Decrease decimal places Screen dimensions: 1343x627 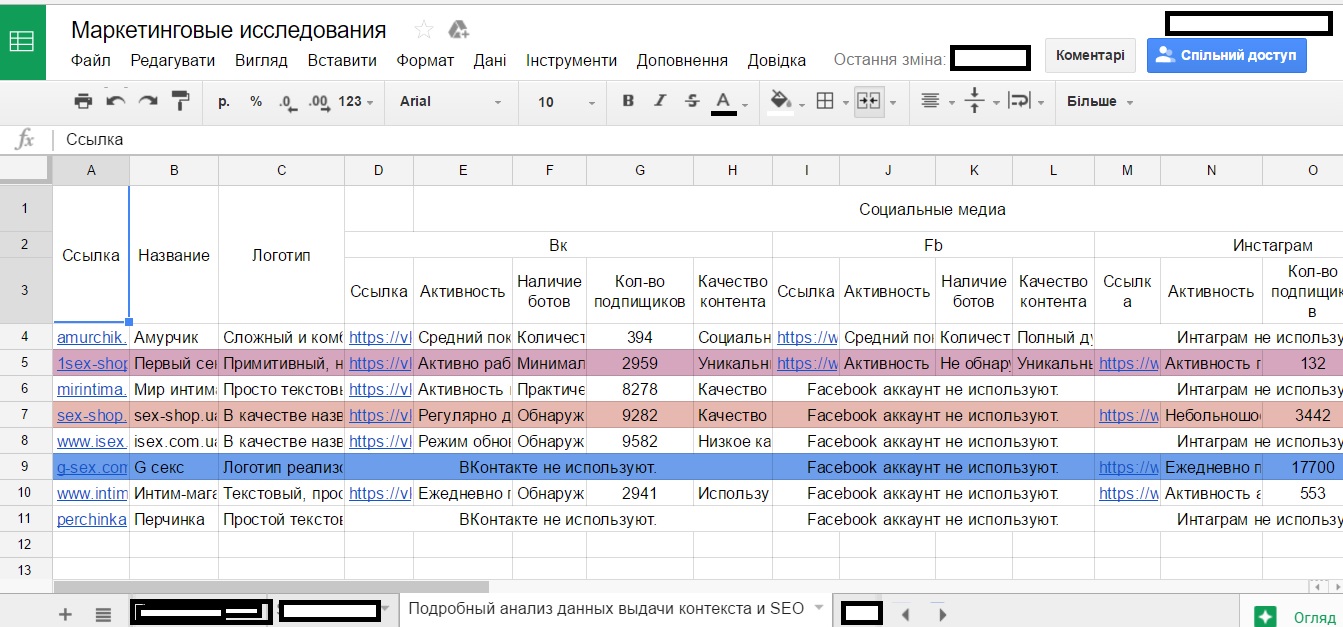pyautogui.click(x=288, y=102)
